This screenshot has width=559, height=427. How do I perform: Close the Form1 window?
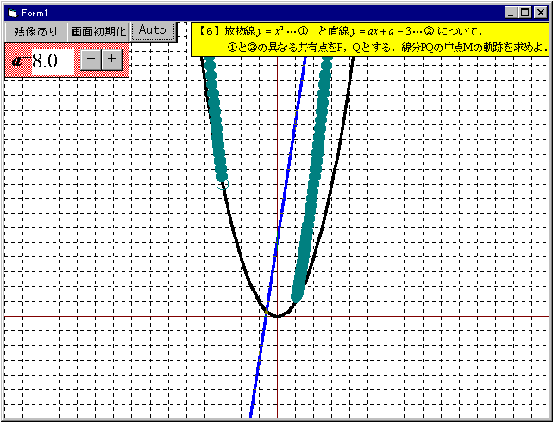(540, 13)
